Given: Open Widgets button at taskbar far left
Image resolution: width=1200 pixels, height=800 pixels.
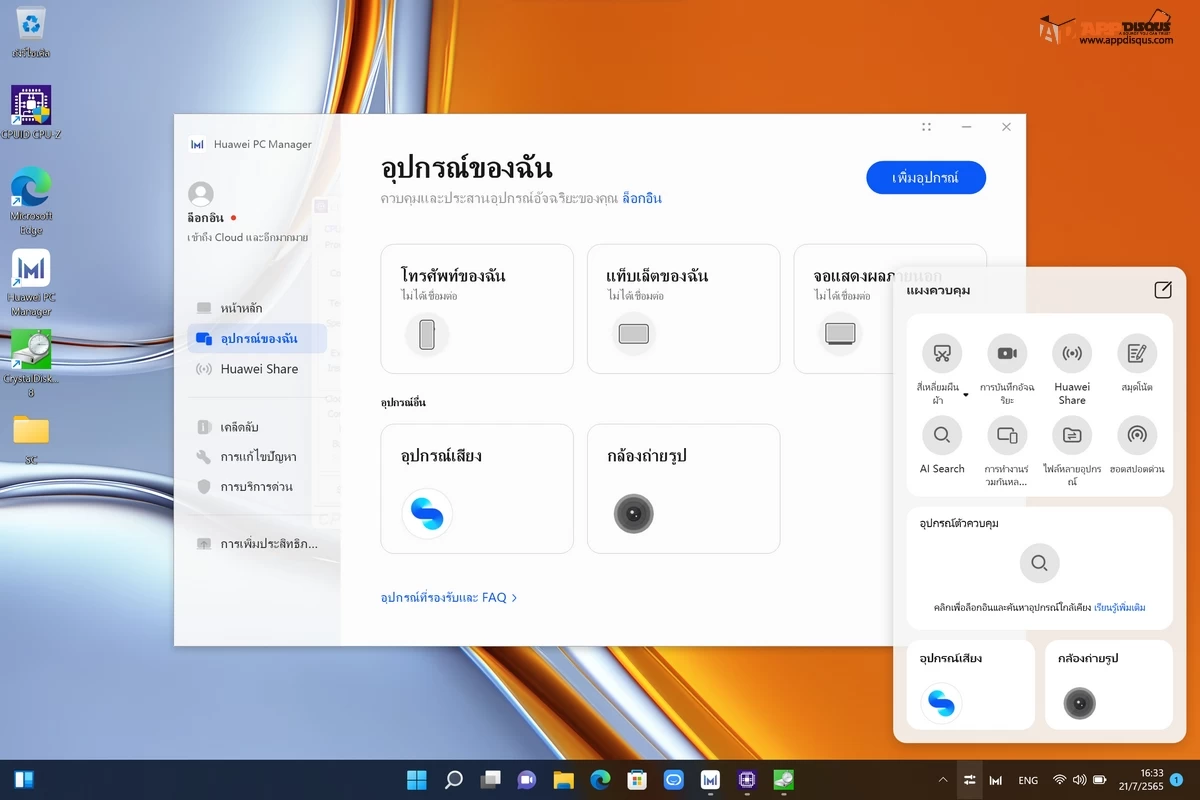Looking at the screenshot, I should click(24, 780).
